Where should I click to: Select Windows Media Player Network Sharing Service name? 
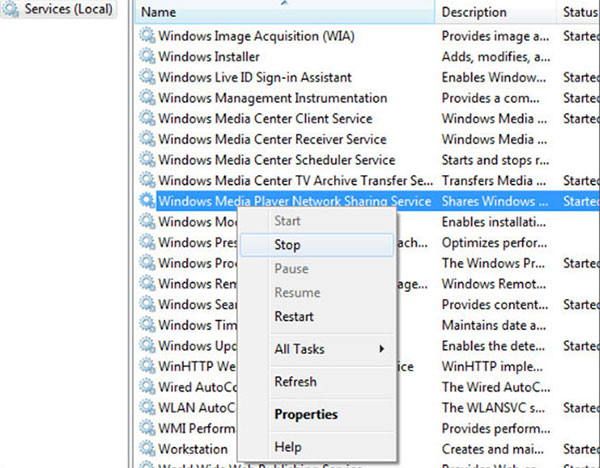point(295,201)
